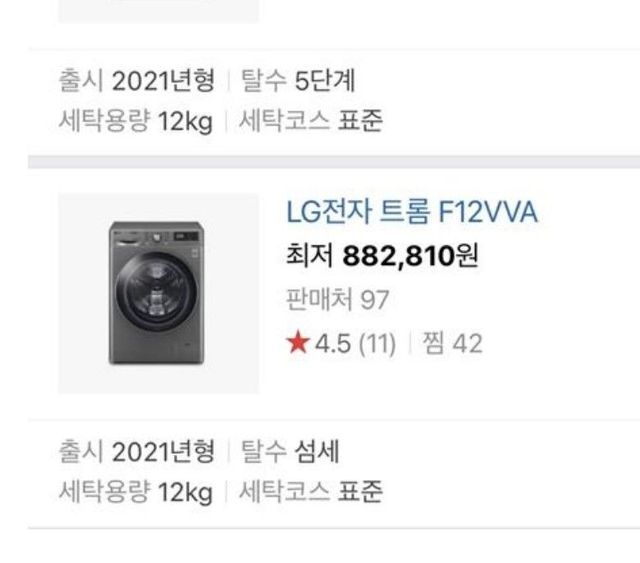Tap the gray washing machine product thumbnail

(158, 293)
